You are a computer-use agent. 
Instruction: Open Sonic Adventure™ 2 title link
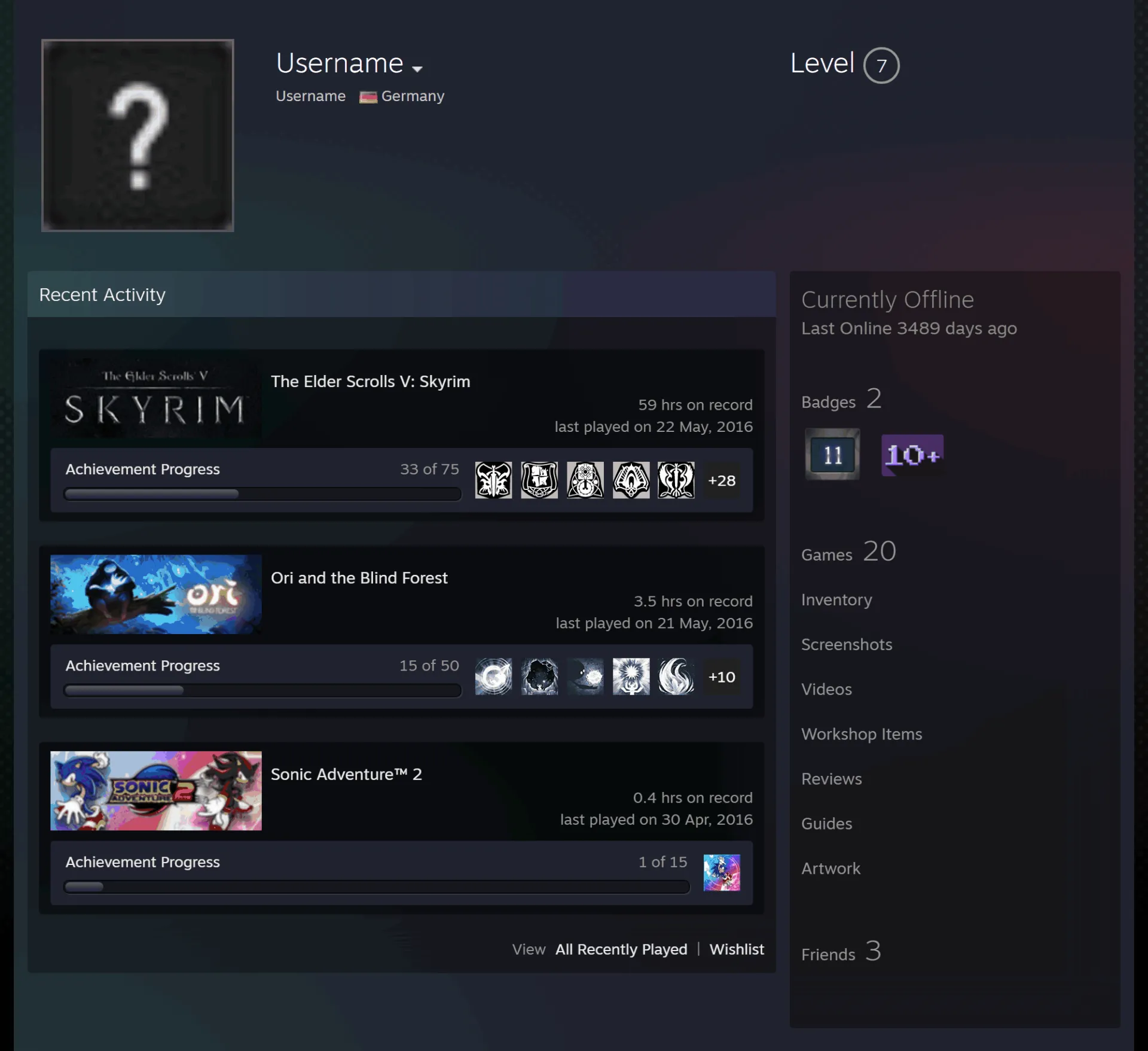click(x=346, y=774)
